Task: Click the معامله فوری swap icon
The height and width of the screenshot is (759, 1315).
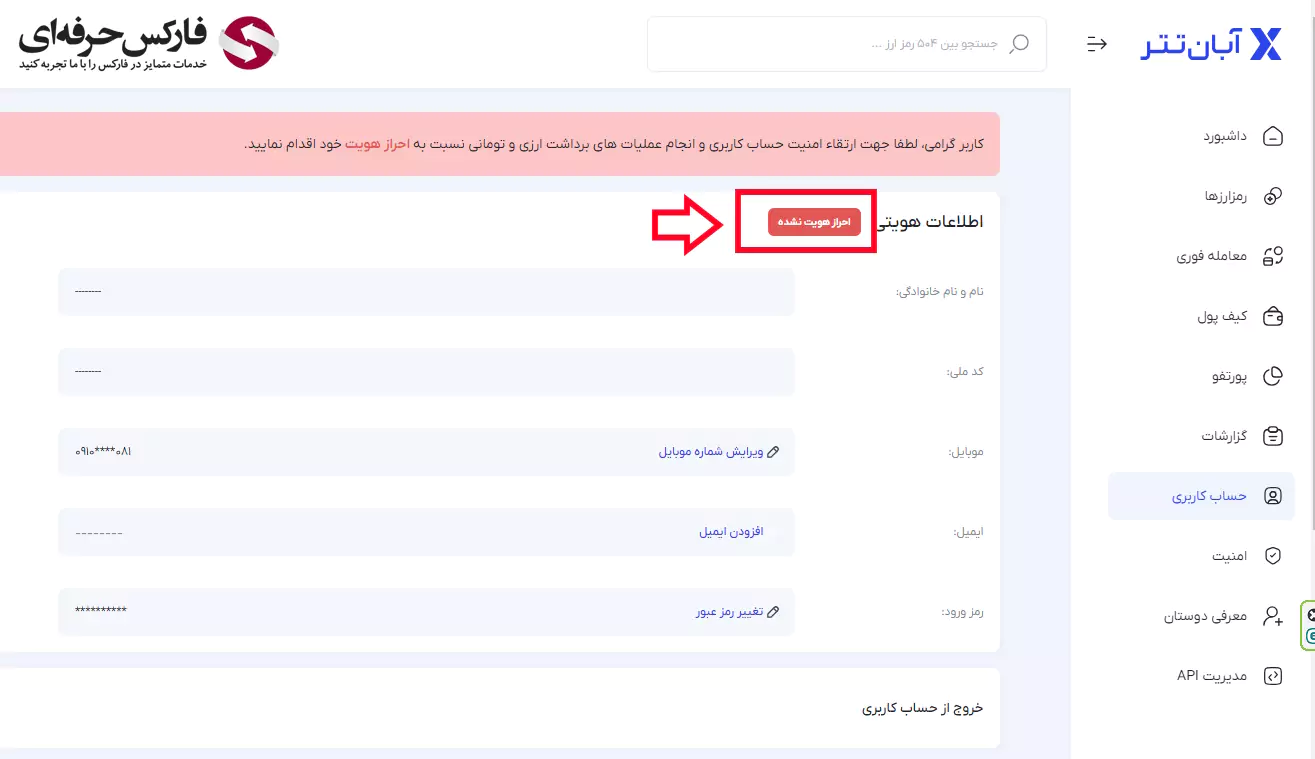Action: 1273,256
